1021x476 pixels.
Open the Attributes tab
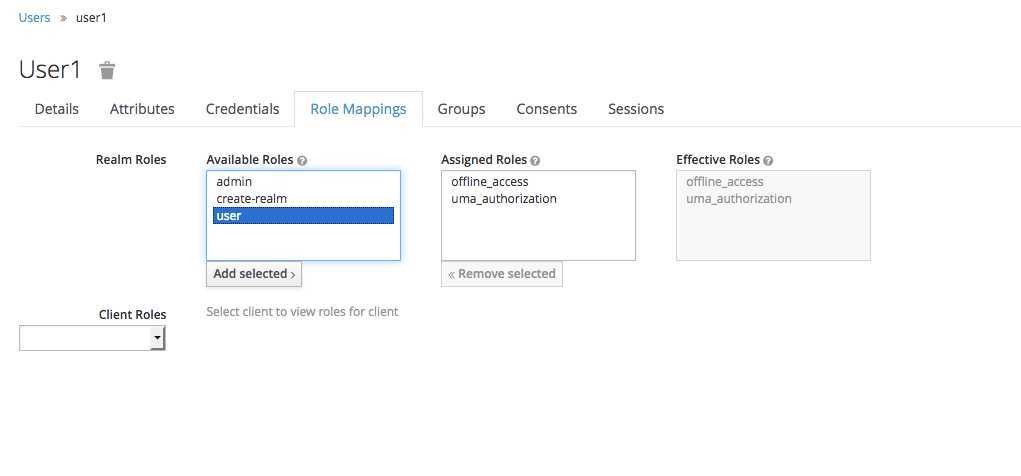(x=142, y=109)
